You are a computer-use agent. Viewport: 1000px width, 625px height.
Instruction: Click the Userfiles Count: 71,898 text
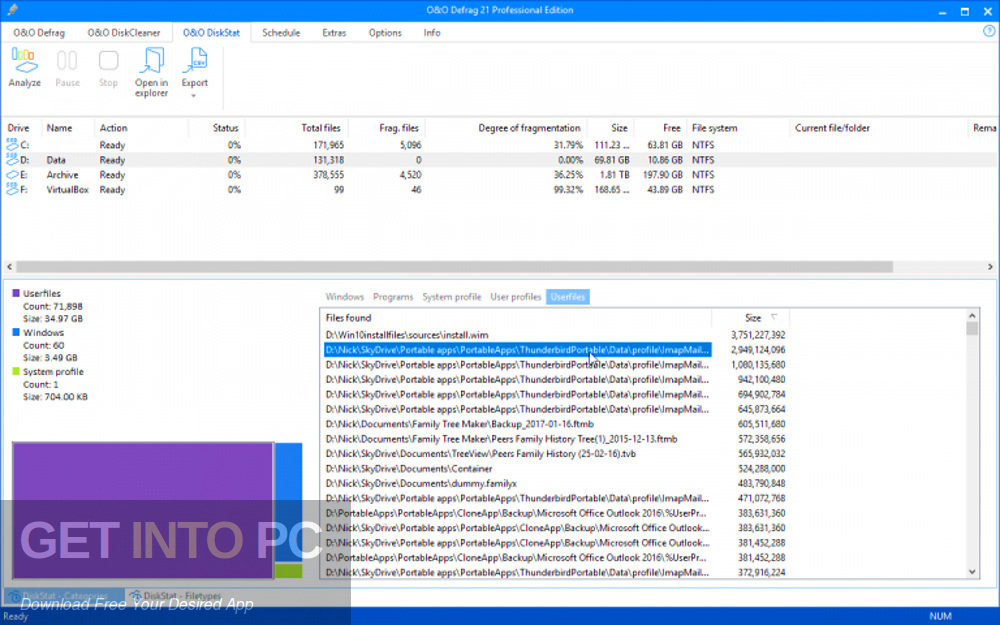point(53,306)
